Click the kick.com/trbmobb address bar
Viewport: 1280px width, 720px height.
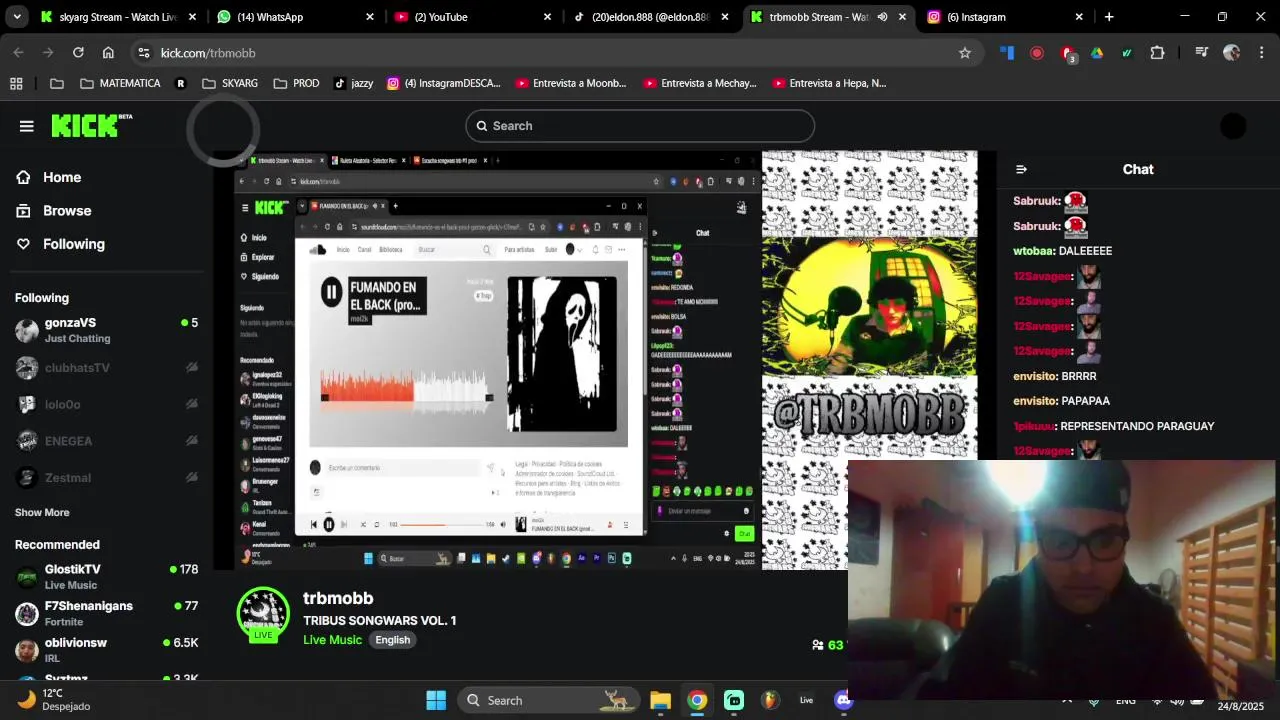560,53
